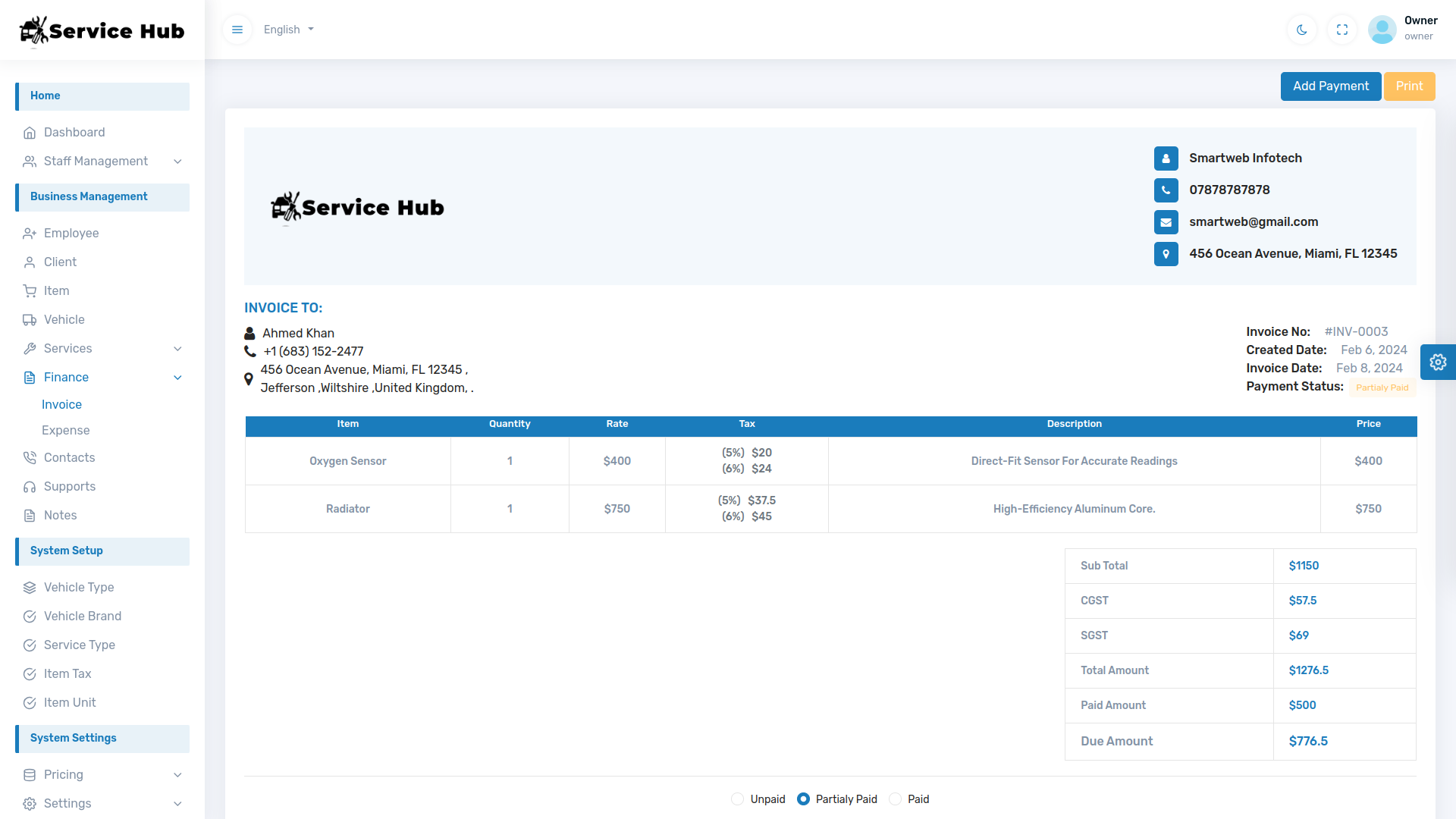
Task: Click the Item Tax check icon
Action: tap(30, 674)
